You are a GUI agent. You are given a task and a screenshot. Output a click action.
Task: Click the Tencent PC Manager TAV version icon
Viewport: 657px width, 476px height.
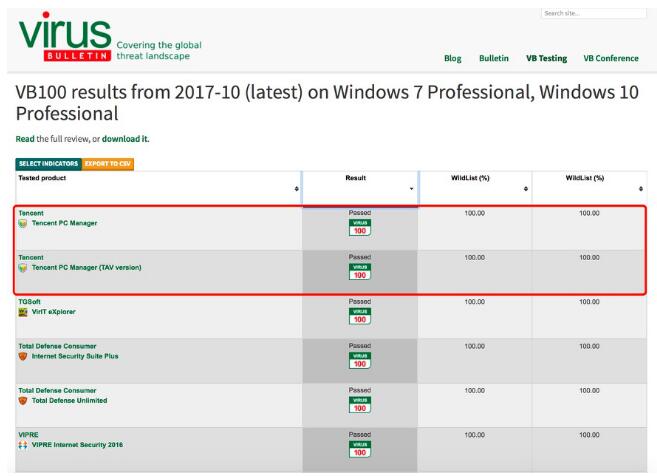(22, 268)
